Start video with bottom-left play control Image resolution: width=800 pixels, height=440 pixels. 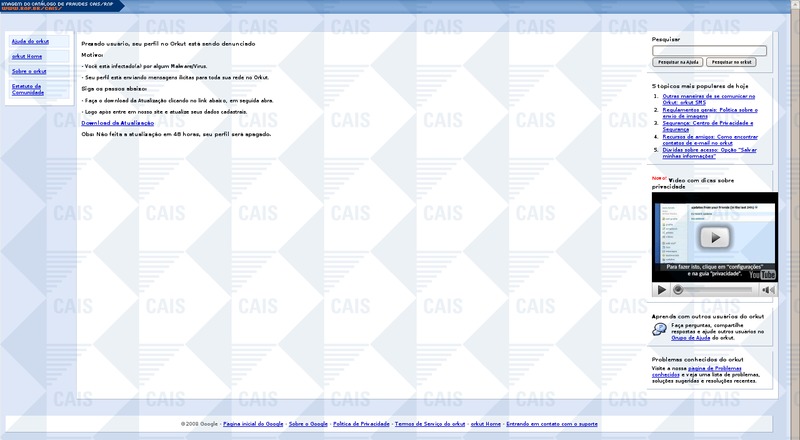click(662, 290)
